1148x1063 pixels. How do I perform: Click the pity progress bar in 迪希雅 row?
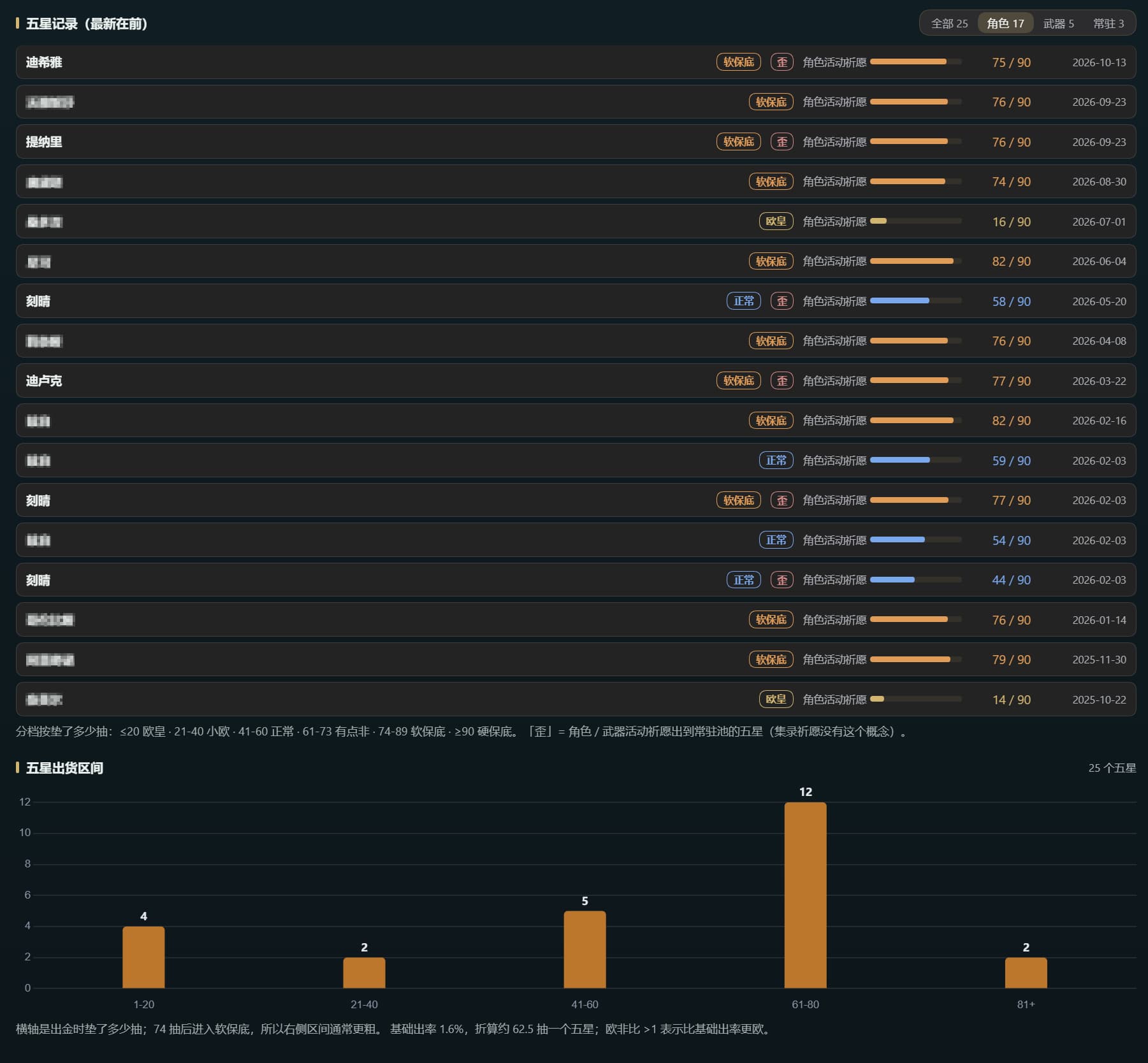916,62
